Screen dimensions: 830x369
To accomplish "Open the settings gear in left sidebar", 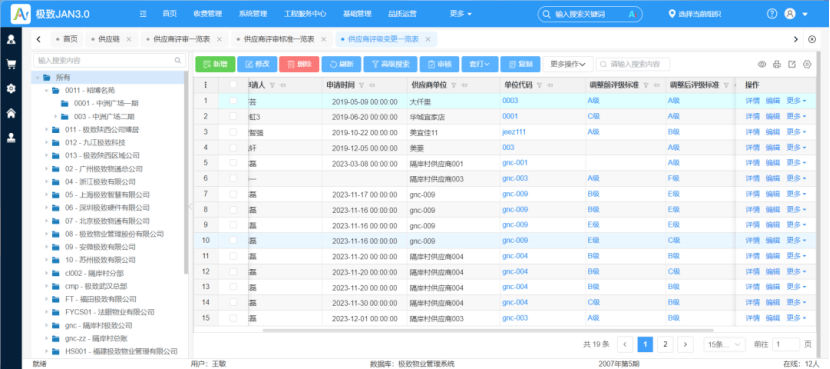I will 11,88.
